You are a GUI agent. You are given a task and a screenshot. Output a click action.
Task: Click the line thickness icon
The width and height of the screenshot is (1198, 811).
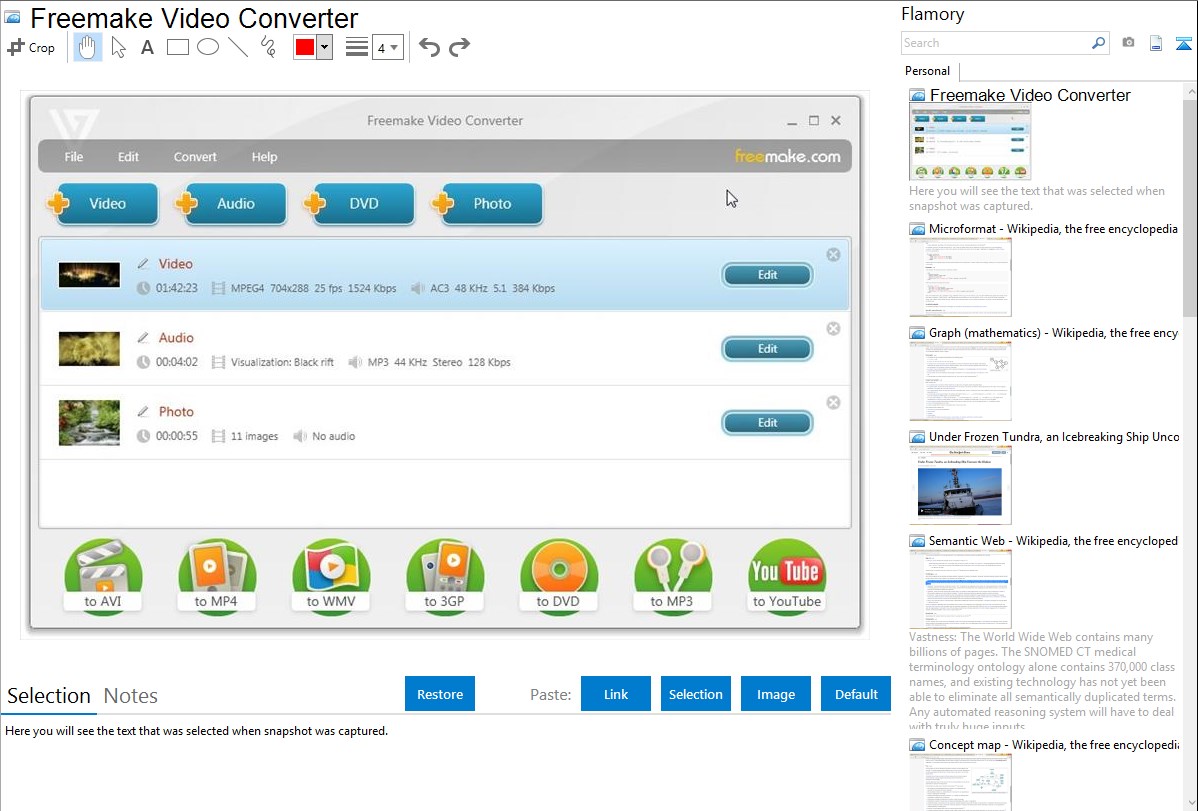[x=356, y=47]
